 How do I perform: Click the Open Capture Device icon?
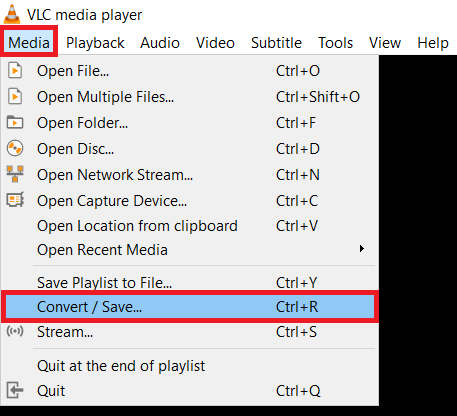pyautogui.click(x=15, y=200)
